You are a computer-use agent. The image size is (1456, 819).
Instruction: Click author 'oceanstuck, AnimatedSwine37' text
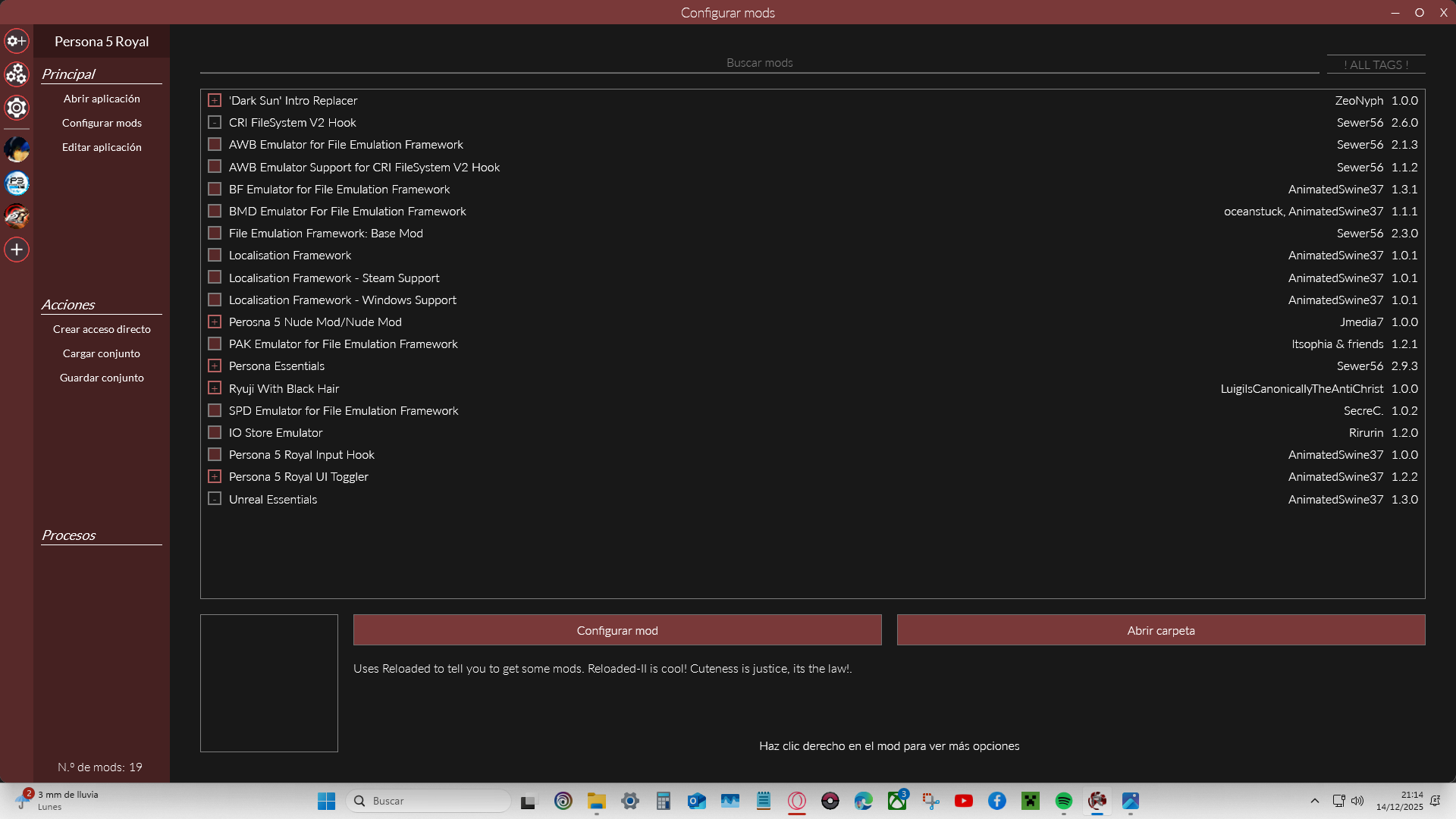click(x=1304, y=211)
